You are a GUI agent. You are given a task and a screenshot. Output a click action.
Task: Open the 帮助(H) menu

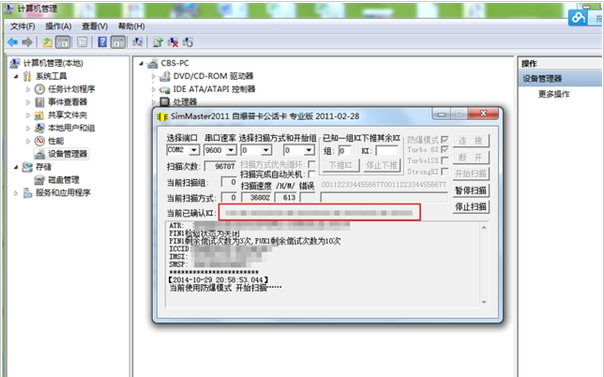click(x=131, y=26)
